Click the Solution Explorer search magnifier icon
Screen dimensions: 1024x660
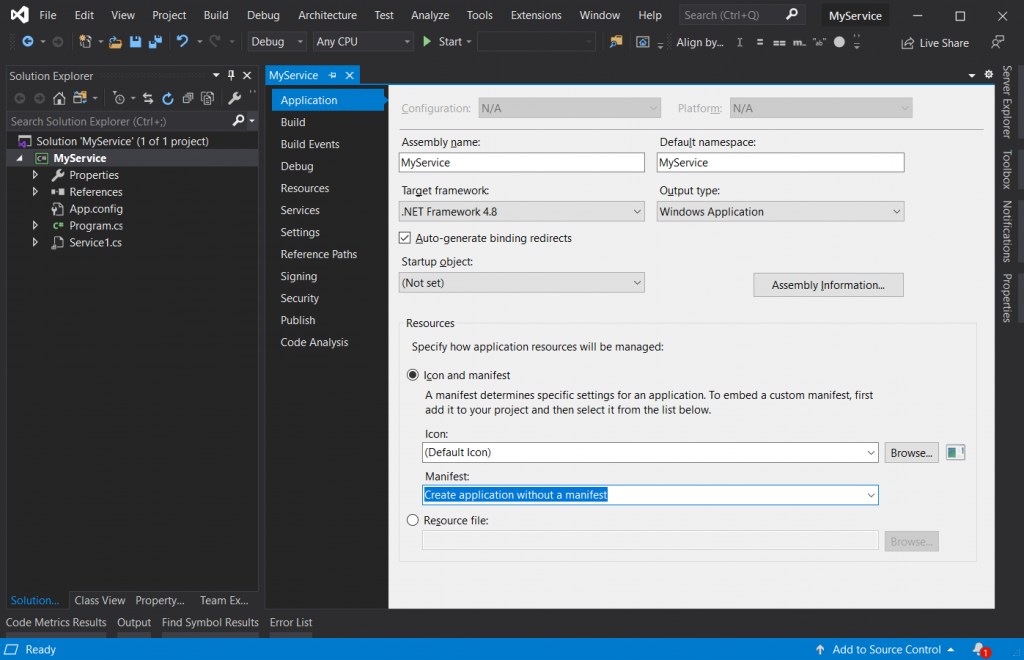pyautogui.click(x=238, y=121)
